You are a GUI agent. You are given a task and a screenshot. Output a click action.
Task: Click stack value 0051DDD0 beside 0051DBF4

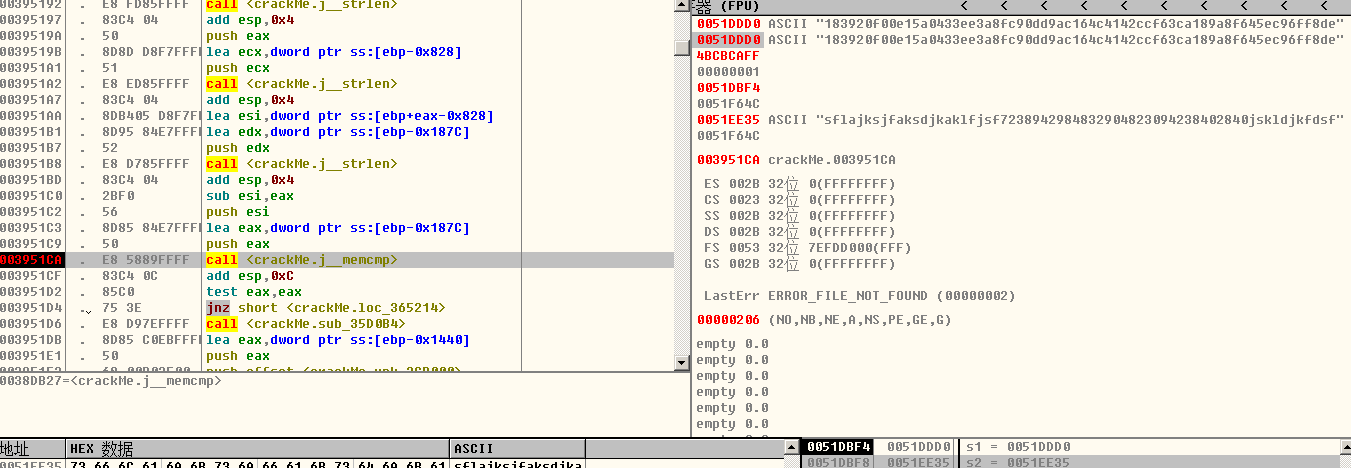click(x=919, y=447)
